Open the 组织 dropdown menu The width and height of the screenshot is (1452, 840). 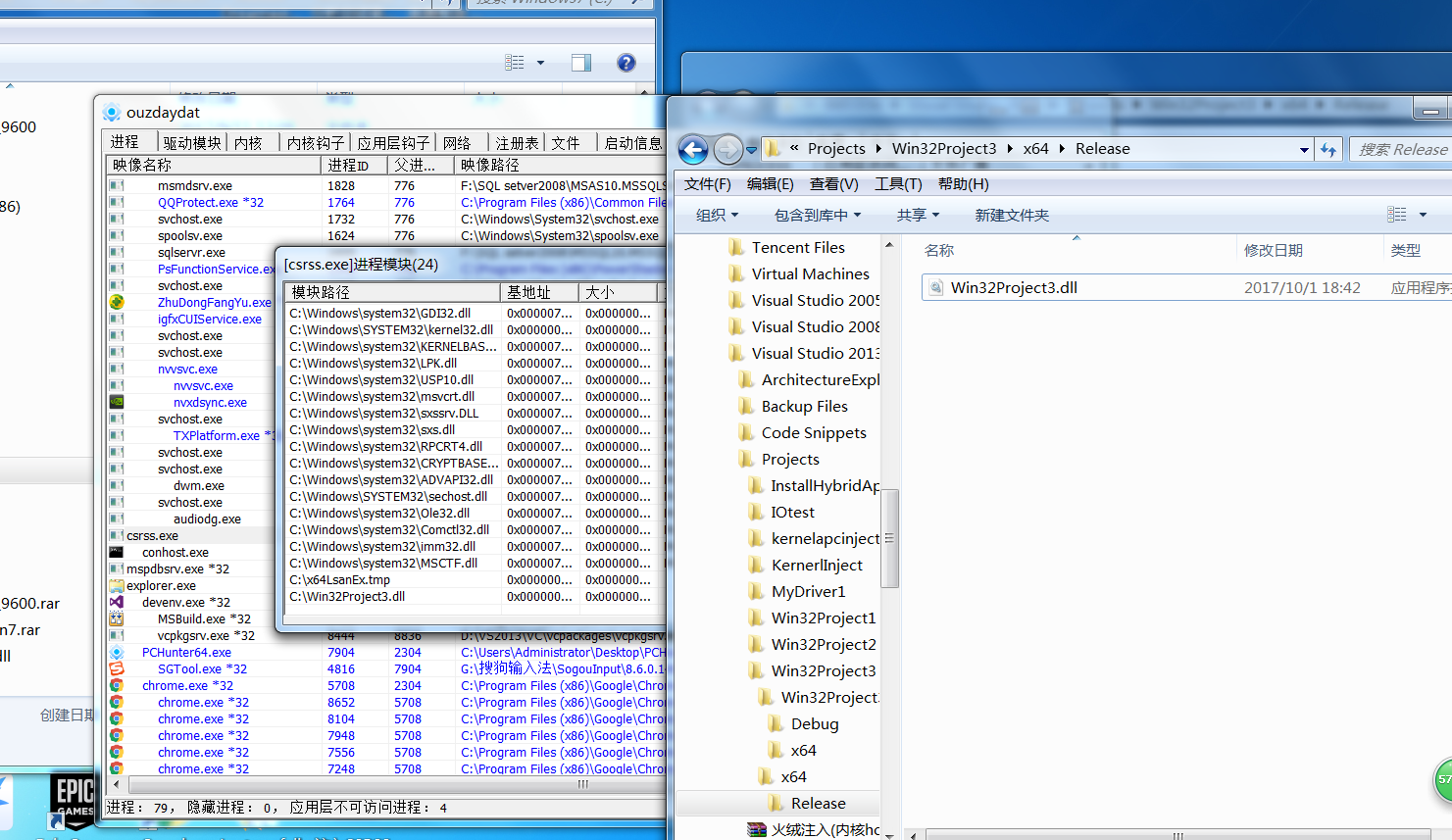(x=717, y=216)
